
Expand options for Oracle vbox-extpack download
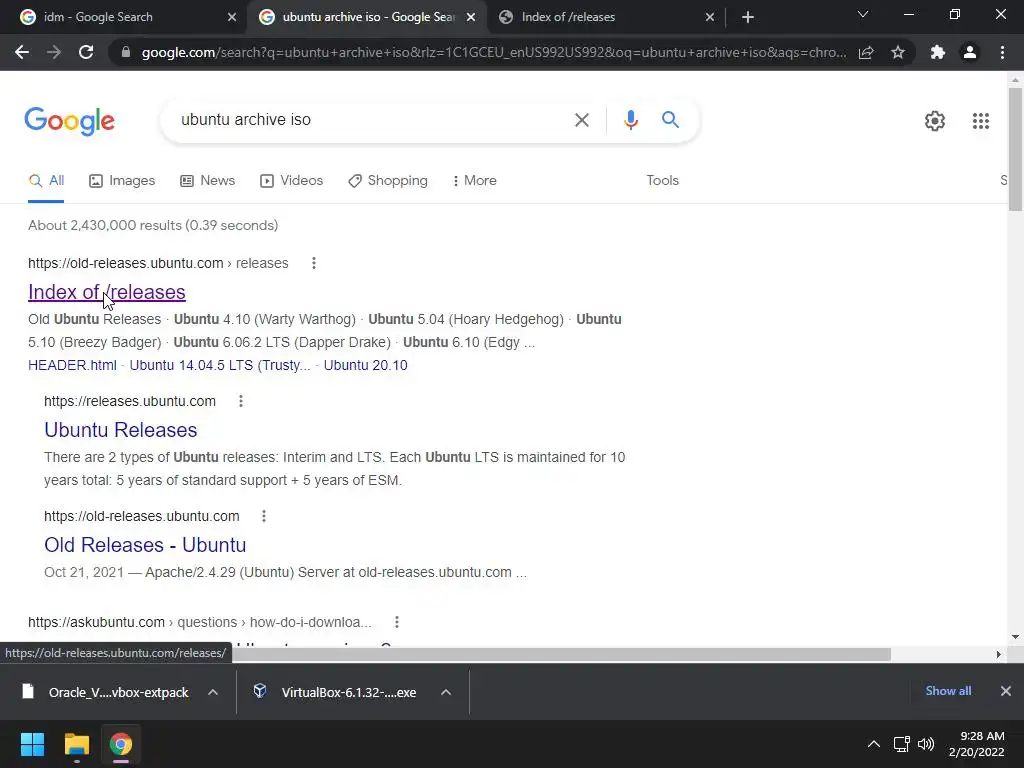coord(213,692)
